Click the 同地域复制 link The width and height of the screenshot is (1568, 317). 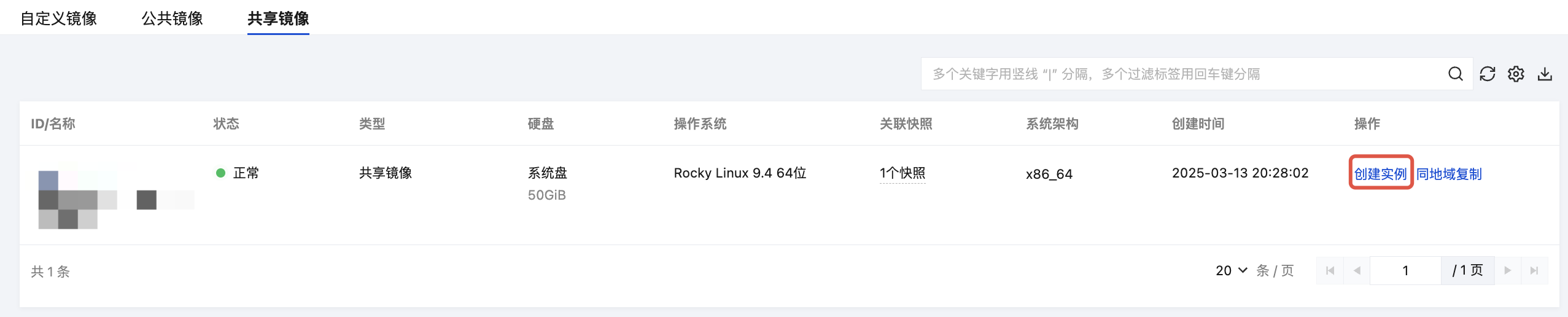[x=1449, y=174]
